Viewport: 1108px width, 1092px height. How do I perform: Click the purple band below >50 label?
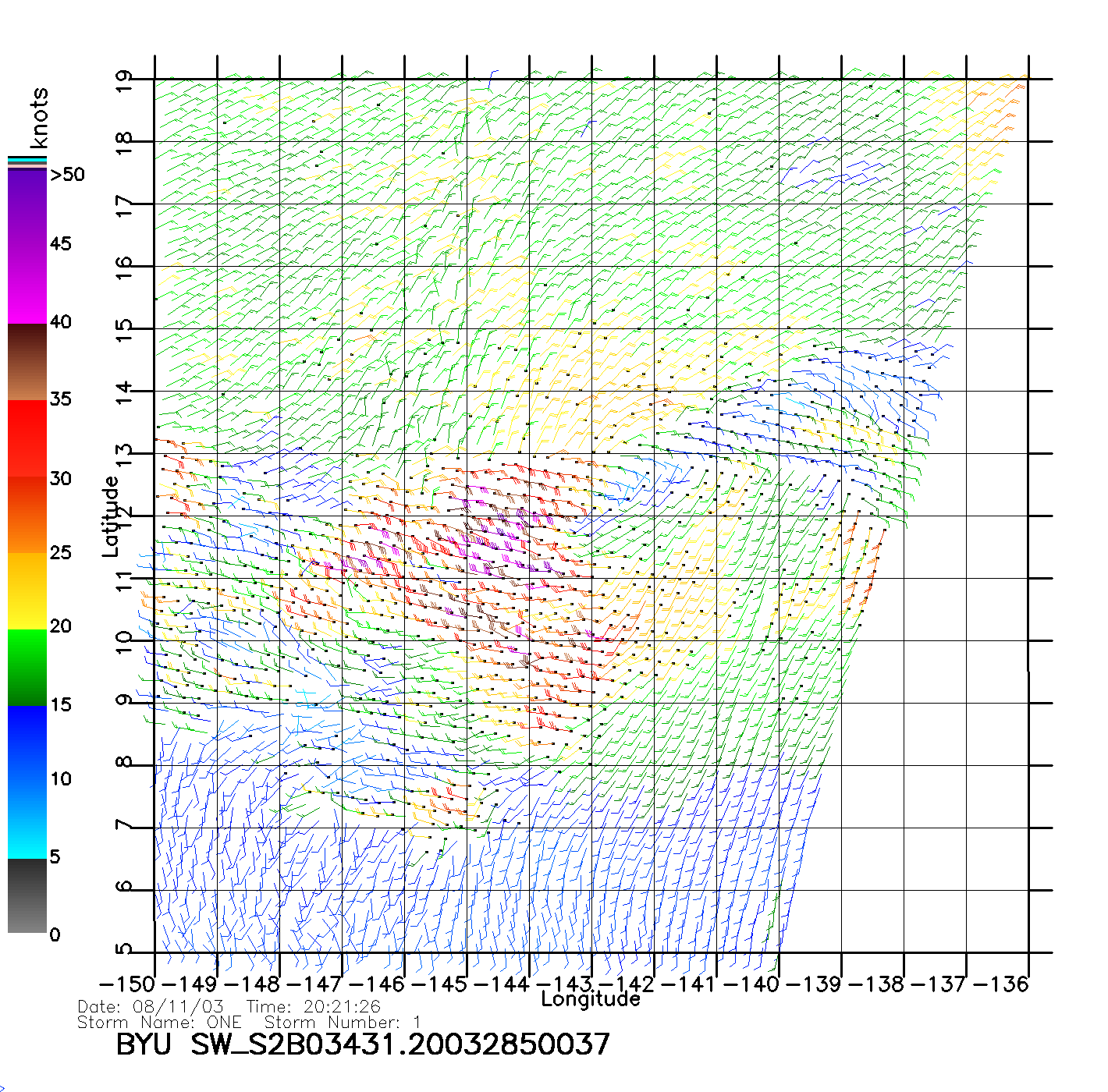[x=27, y=207]
